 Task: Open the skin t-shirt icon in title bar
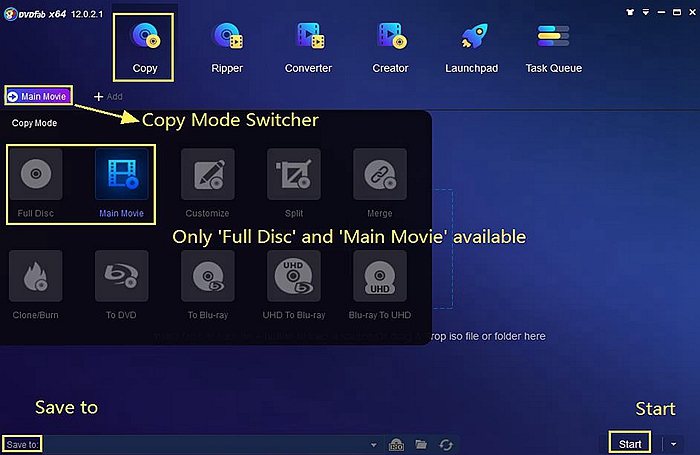[x=630, y=12]
